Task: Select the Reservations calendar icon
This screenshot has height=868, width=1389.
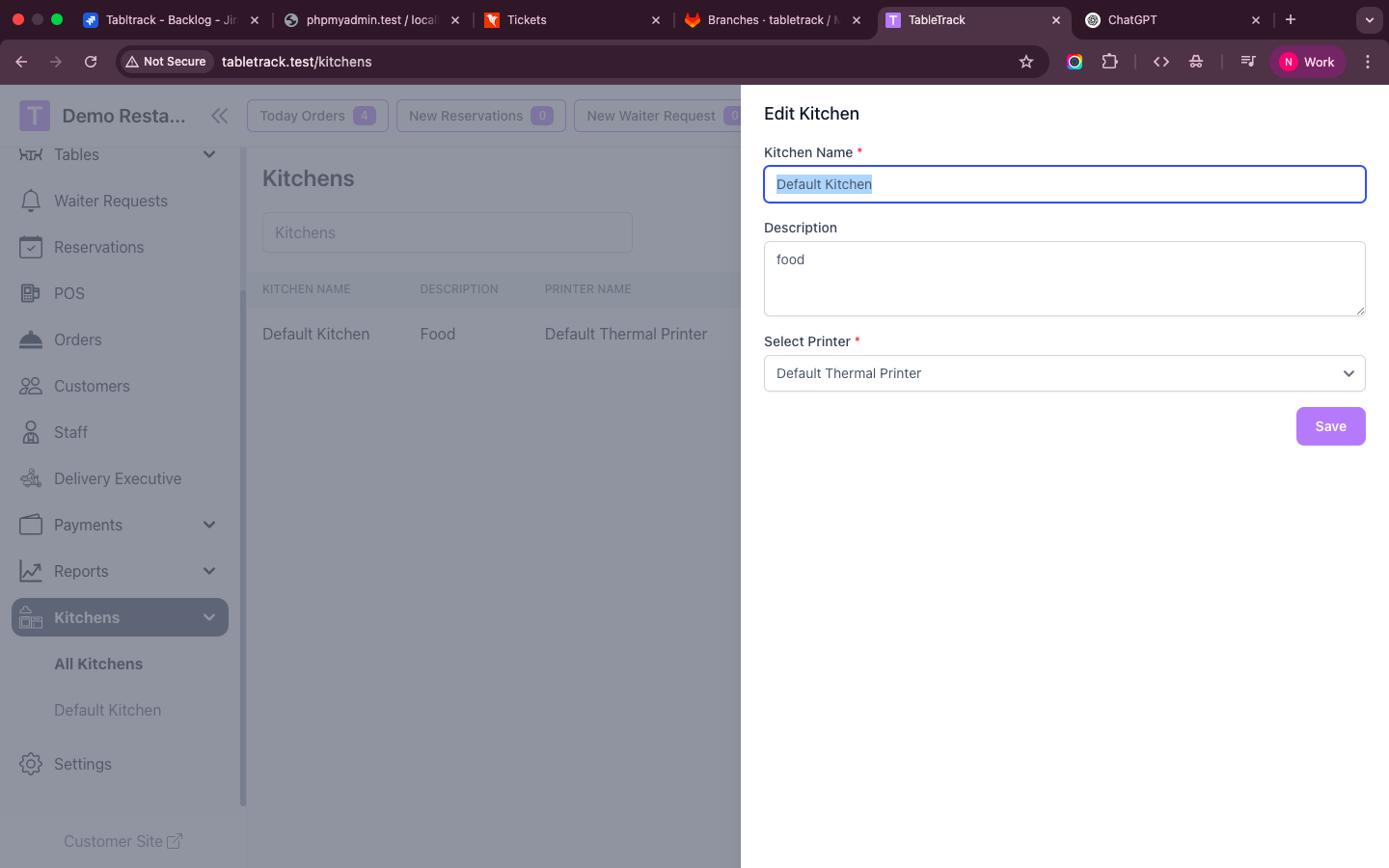Action: tap(30, 247)
